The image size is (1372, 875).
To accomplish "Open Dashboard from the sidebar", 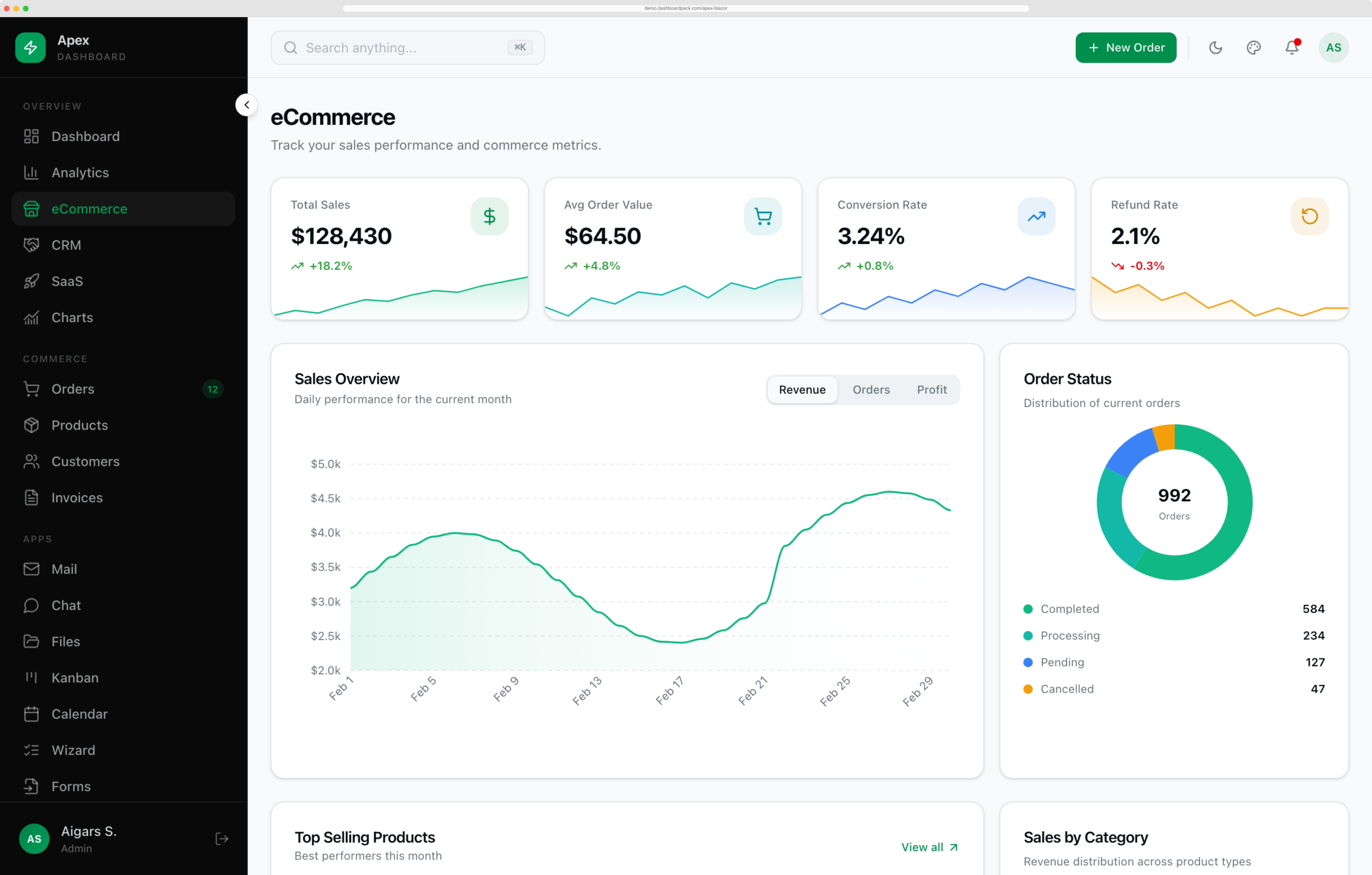I will 123,136.
